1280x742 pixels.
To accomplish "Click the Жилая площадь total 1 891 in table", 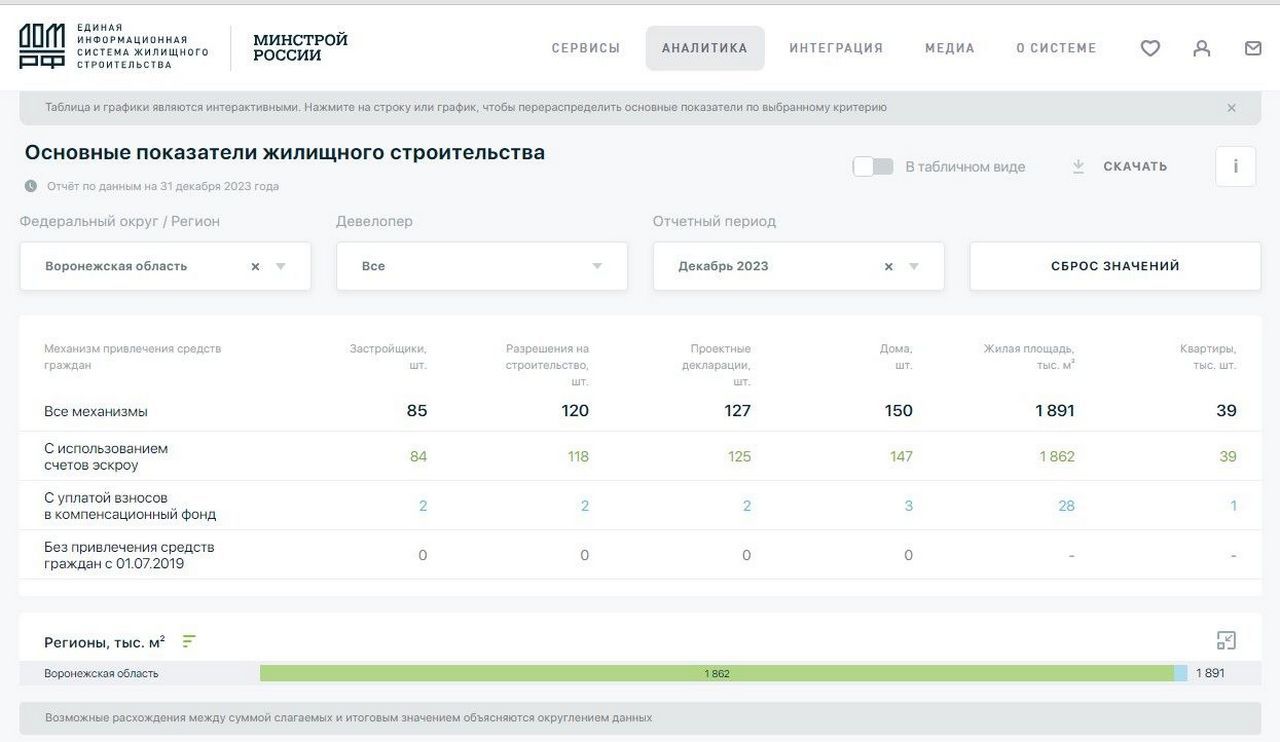I will [1055, 411].
